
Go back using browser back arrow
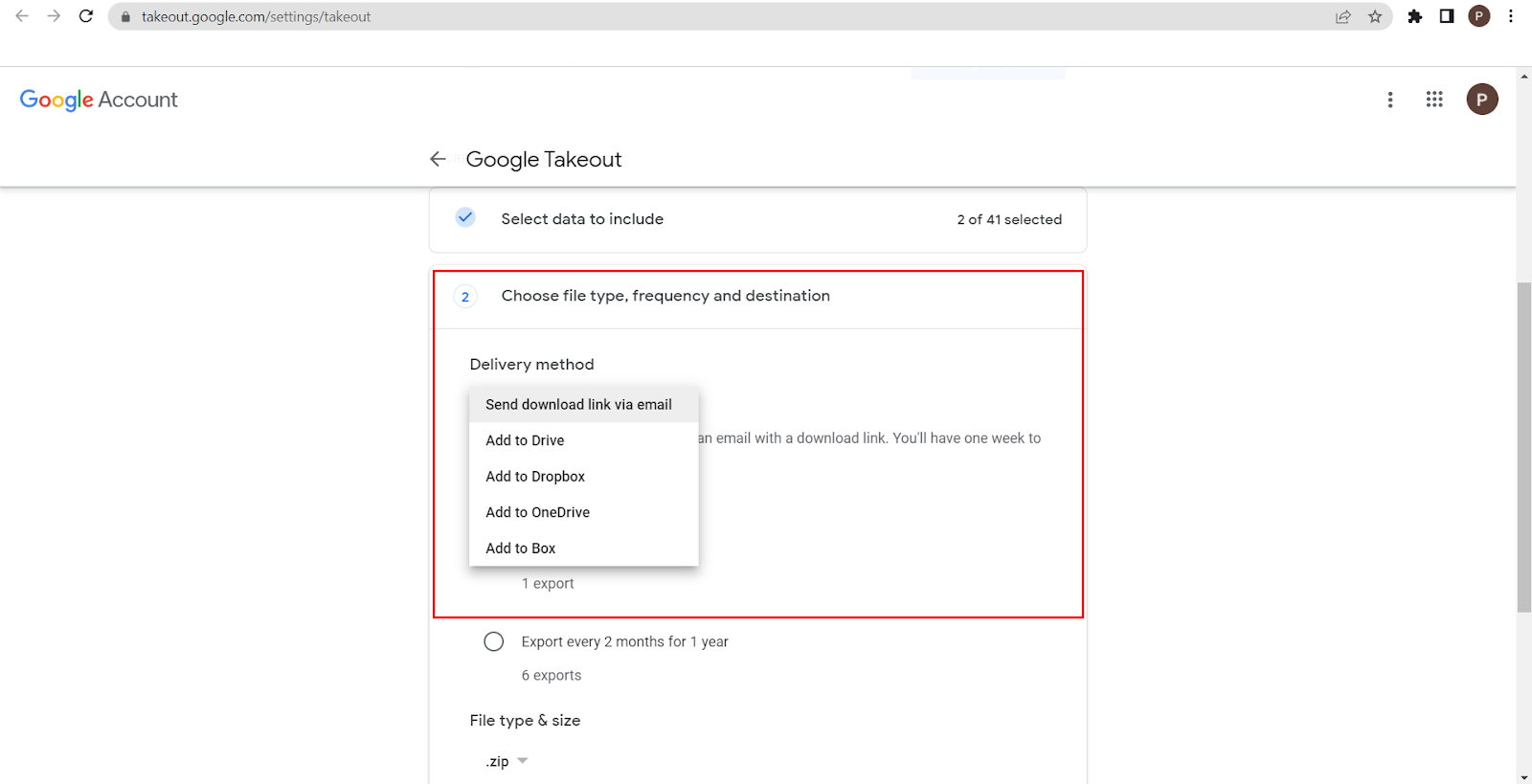point(22,16)
